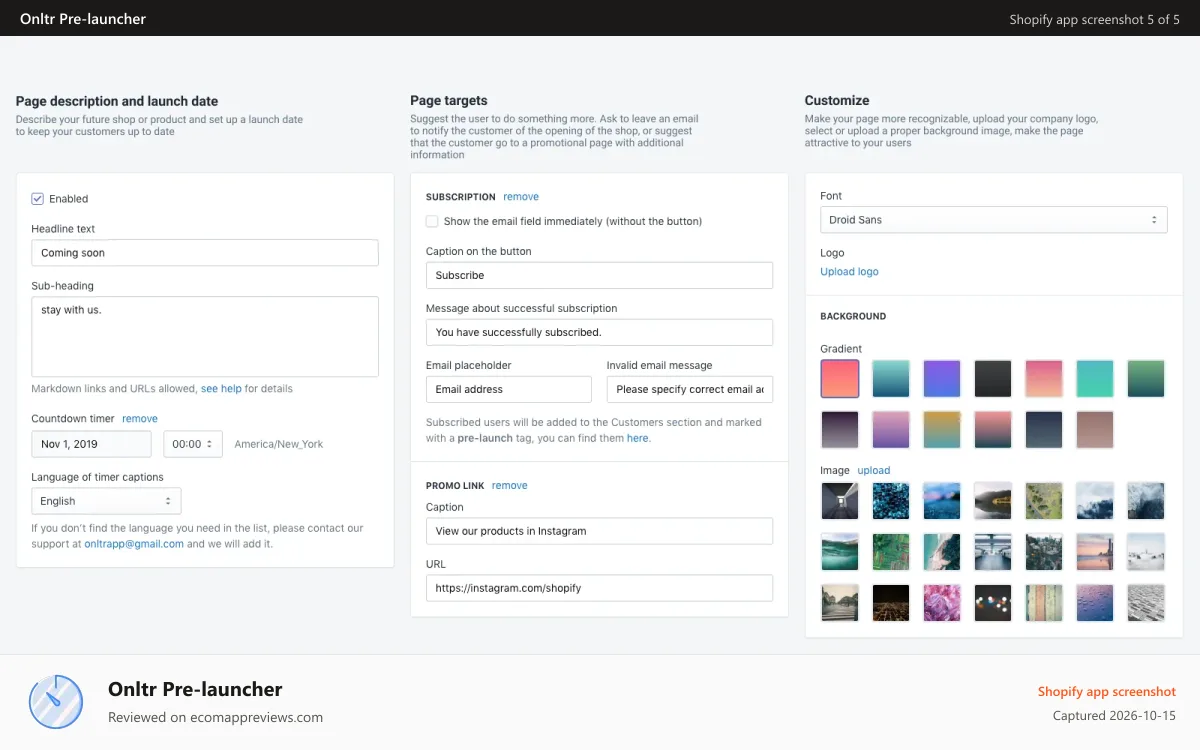Image resolution: width=1200 pixels, height=750 pixels.
Task: Choose the night city lights background image
Action: [891, 603]
